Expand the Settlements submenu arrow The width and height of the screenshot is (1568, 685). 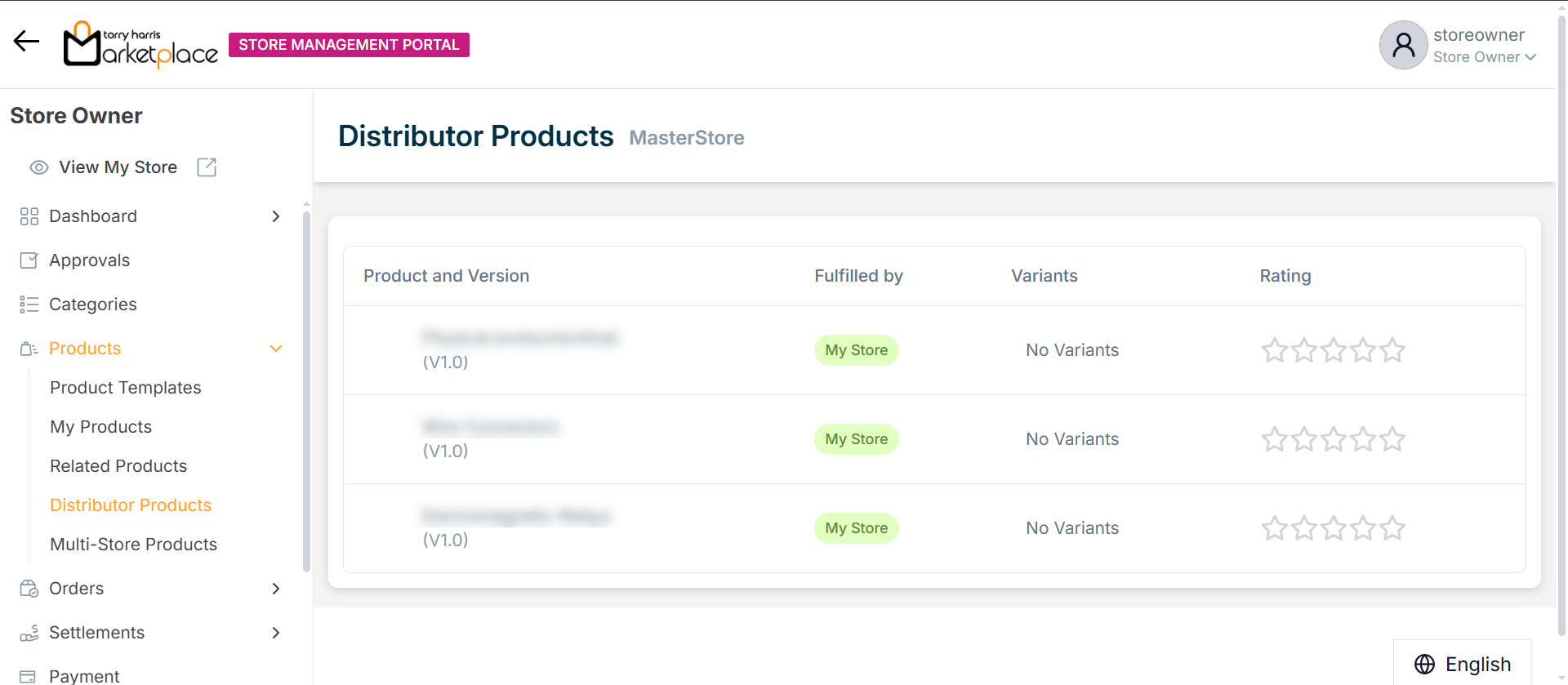[276, 633]
